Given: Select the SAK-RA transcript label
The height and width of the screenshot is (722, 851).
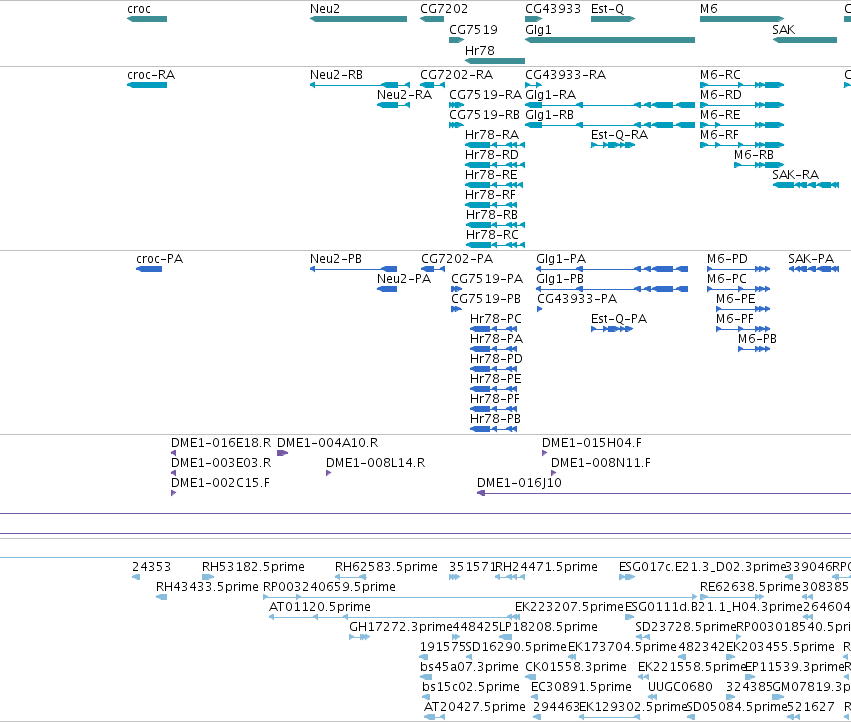Looking at the screenshot, I should click(796, 175).
